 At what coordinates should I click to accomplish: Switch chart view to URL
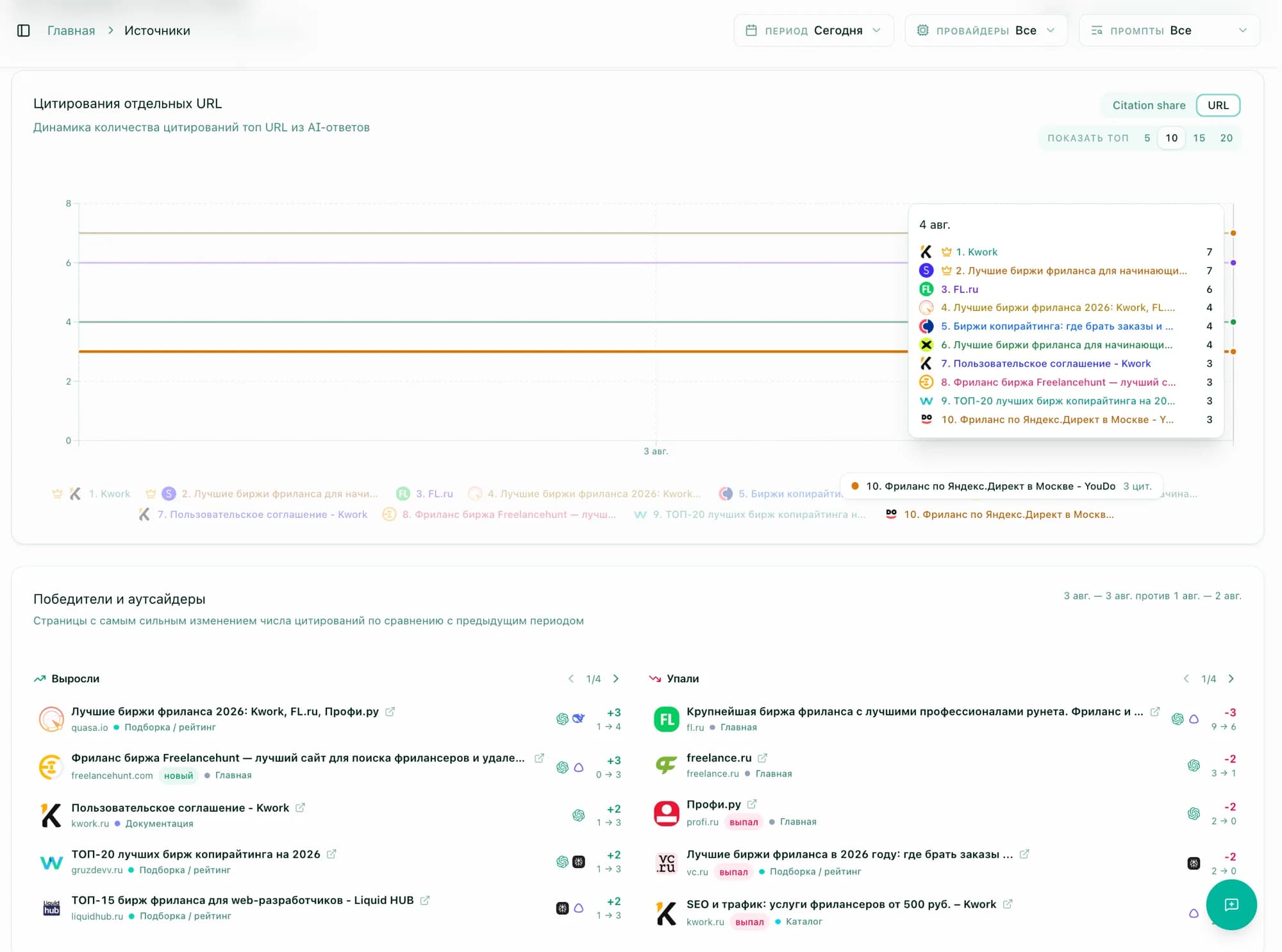pos(1218,105)
